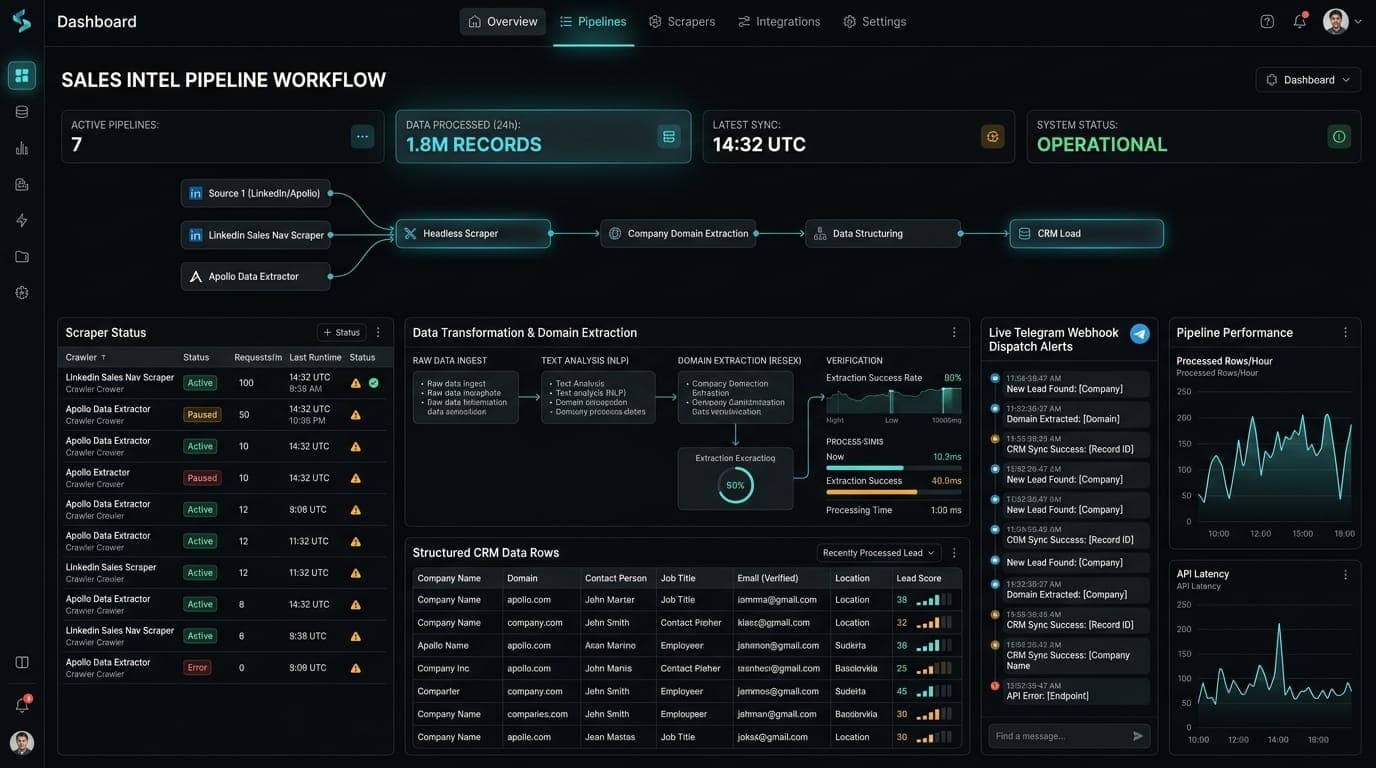Image resolution: width=1376 pixels, height=768 pixels.
Task: Open Scraper Status panel options menu
Action: click(378, 333)
